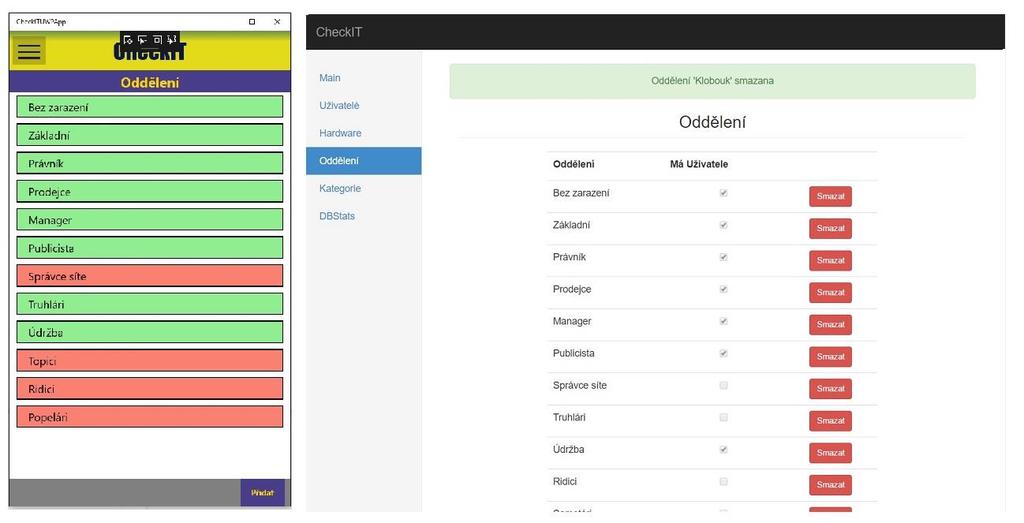Screen dimensions: 1024x523
Task: Click the select-element cursor icon in debug toolbar
Action: [142, 40]
